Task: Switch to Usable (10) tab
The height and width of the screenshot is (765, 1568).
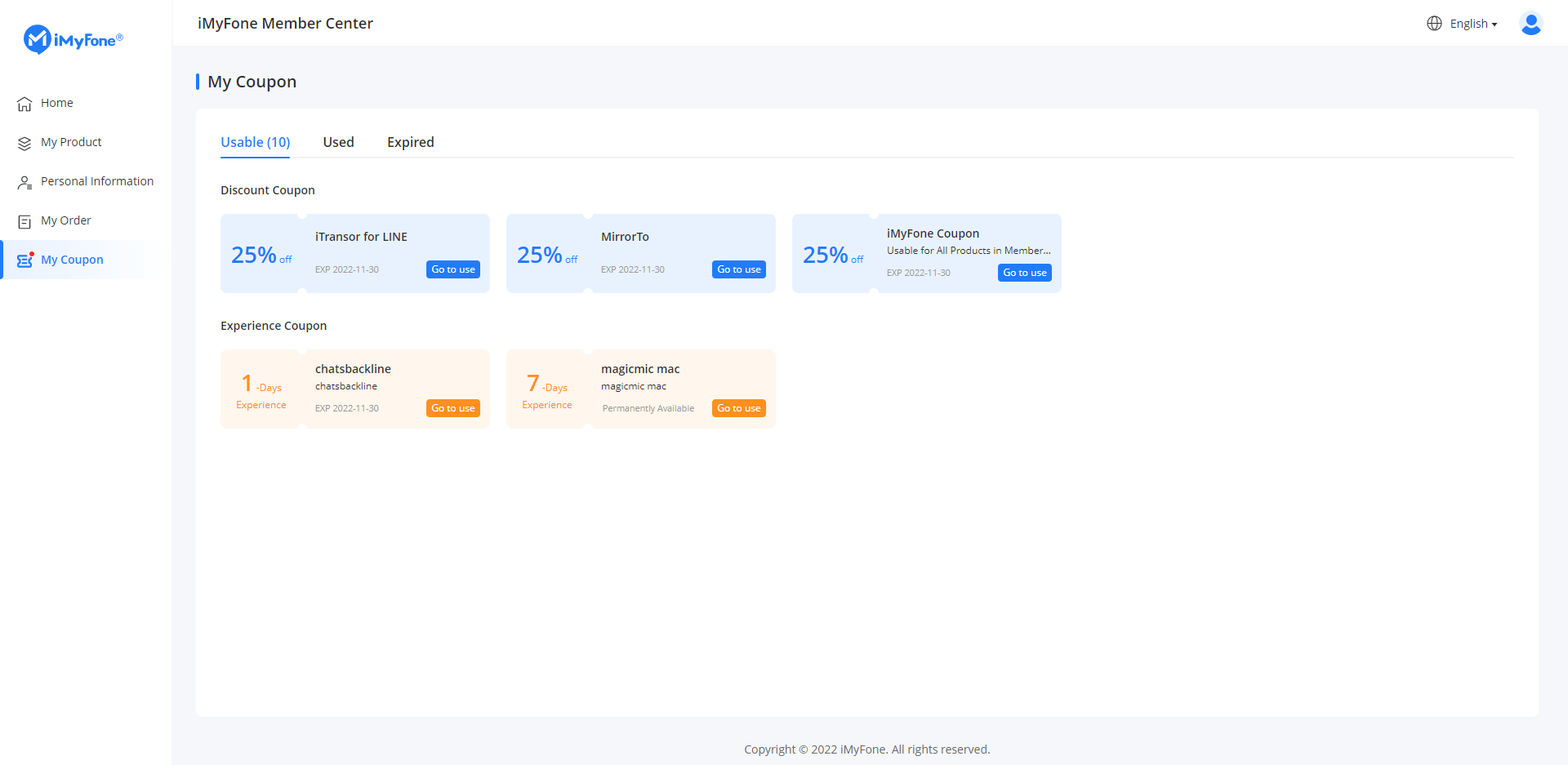Action: [x=256, y=142]
